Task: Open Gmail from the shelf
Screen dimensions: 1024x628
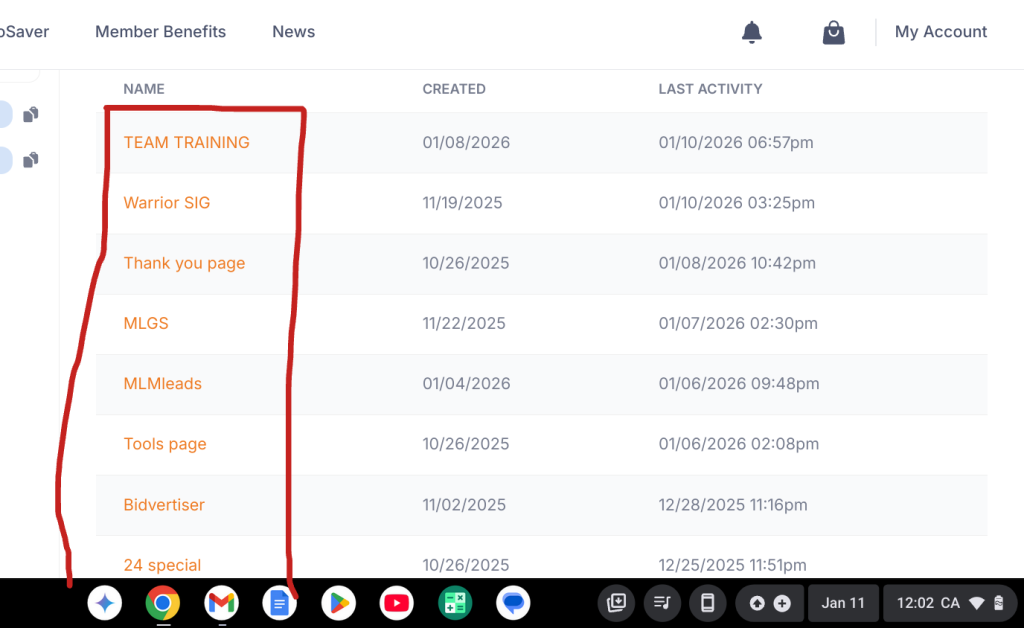Action: [221, 603]
